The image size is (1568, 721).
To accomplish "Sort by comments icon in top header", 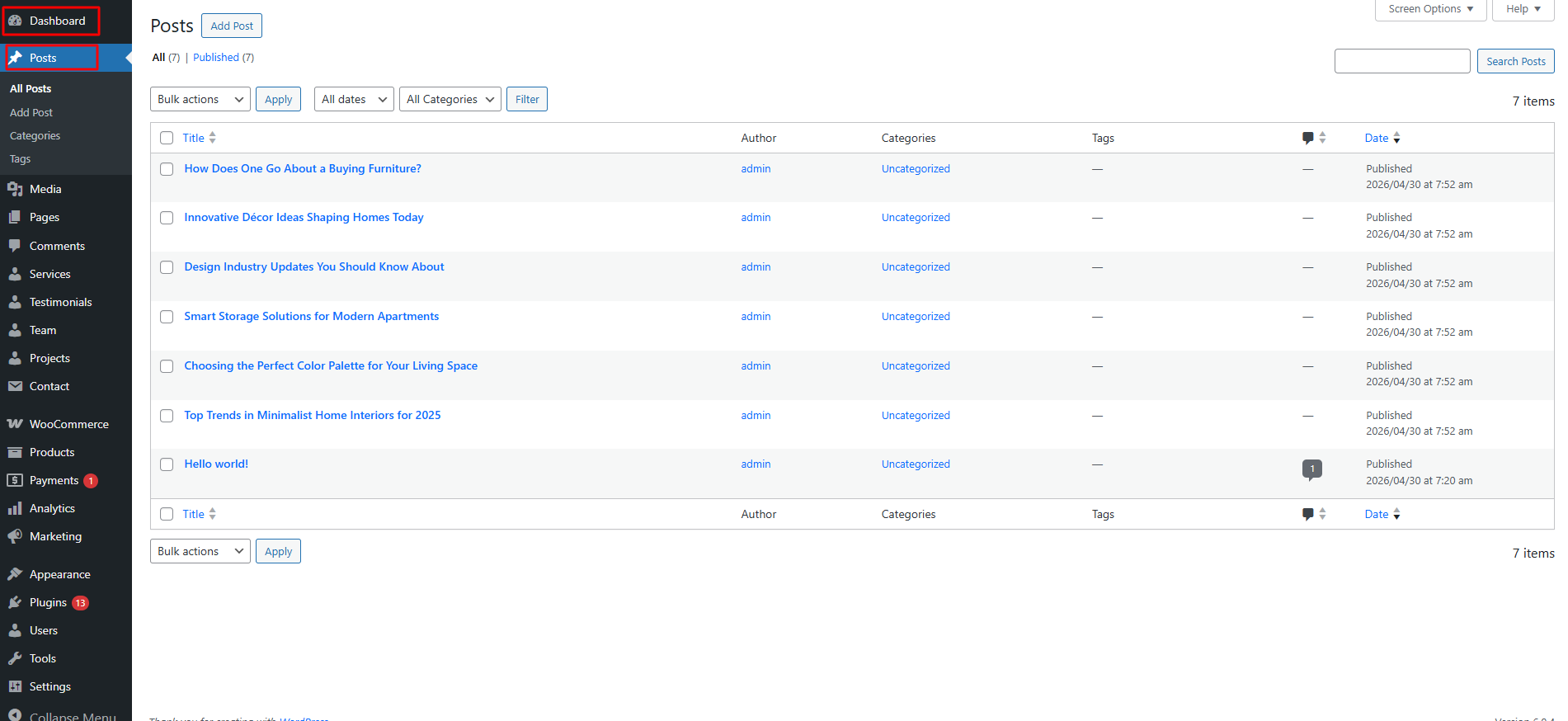I will click(x=1313, y=138).
